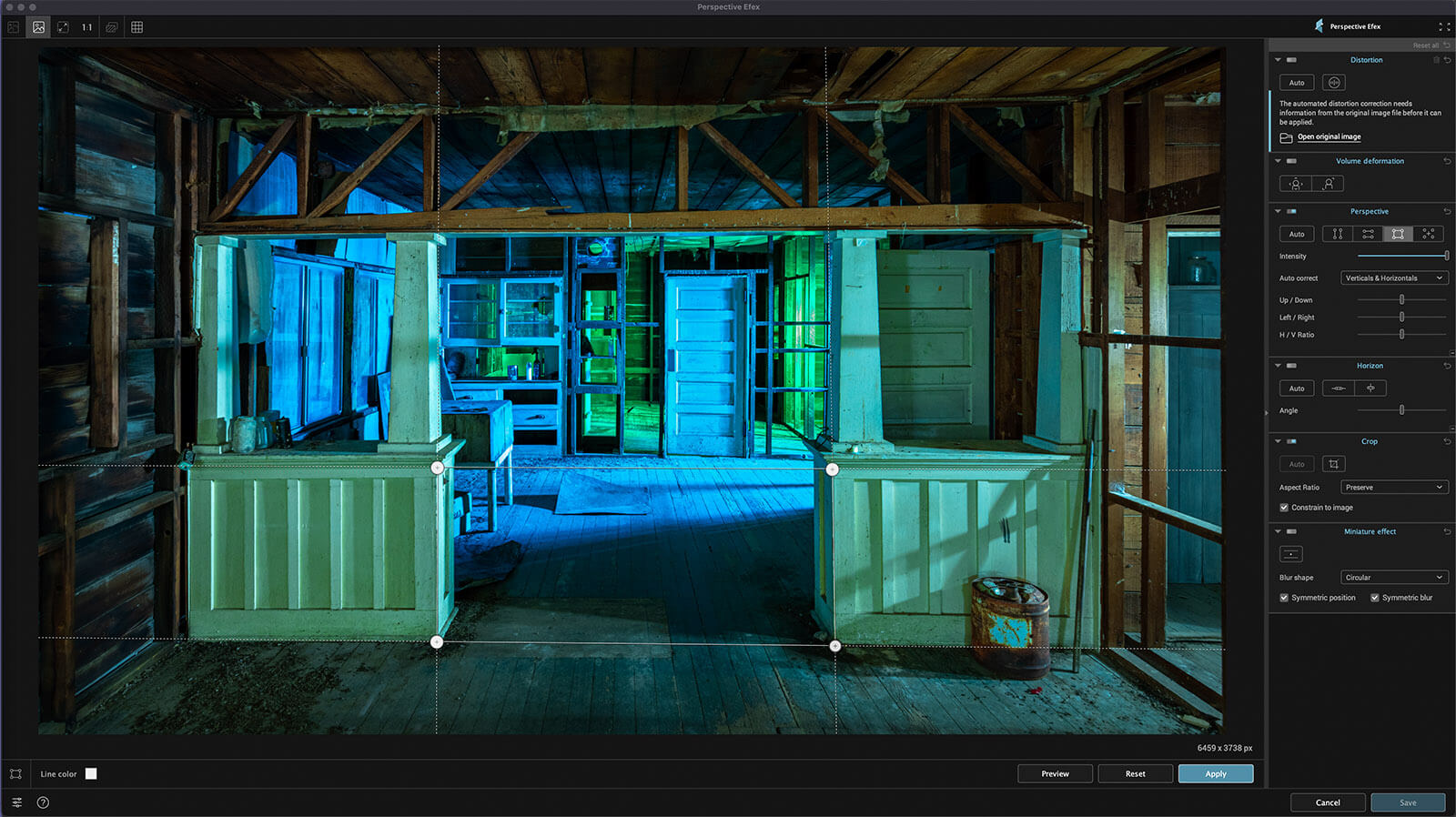Open the Auto correct Verticals & Horizontals dropdown
Screen dimensions: 1456x817
[1393, 278]
